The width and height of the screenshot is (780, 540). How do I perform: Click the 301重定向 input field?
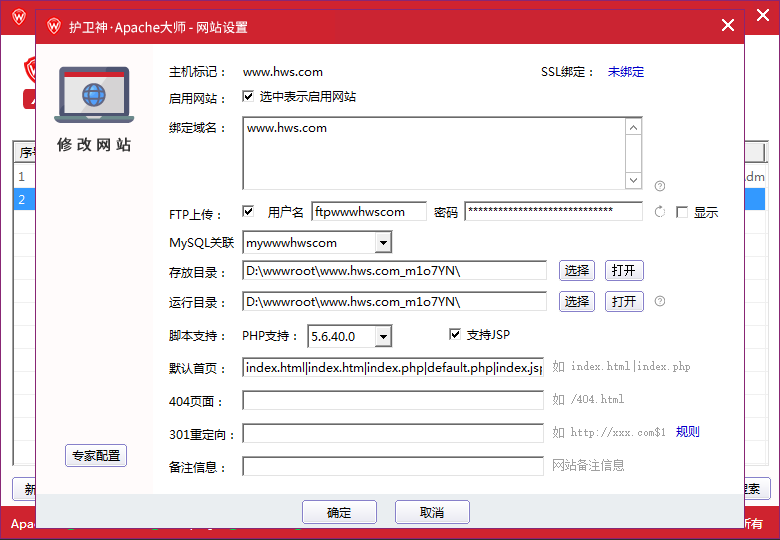point(392,433)
